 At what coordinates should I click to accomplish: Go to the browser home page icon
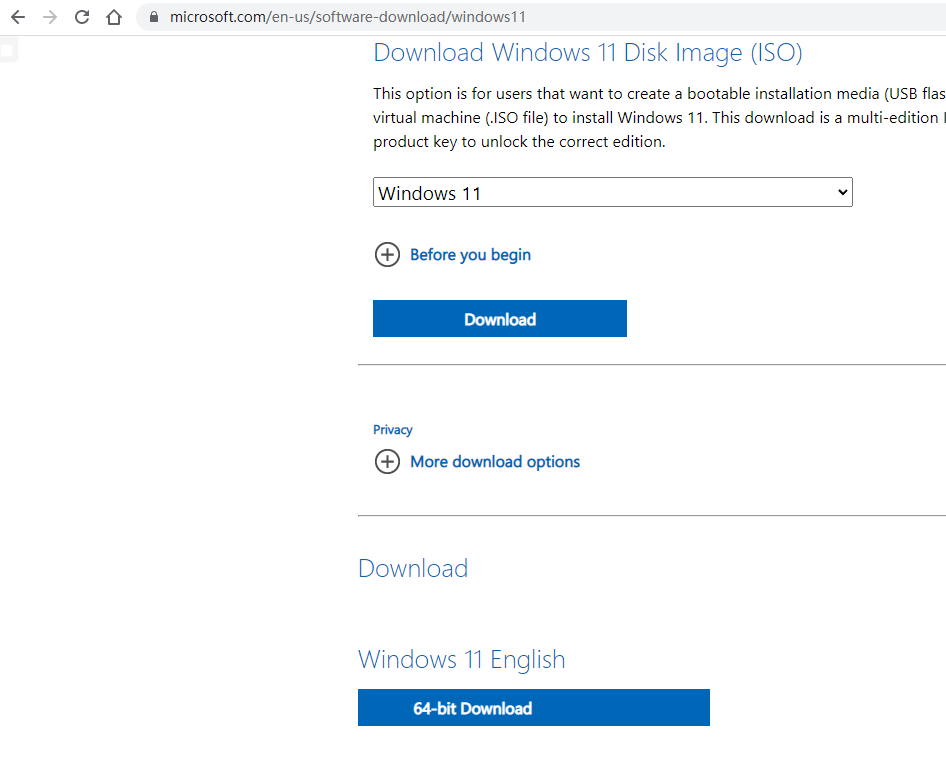114,17
